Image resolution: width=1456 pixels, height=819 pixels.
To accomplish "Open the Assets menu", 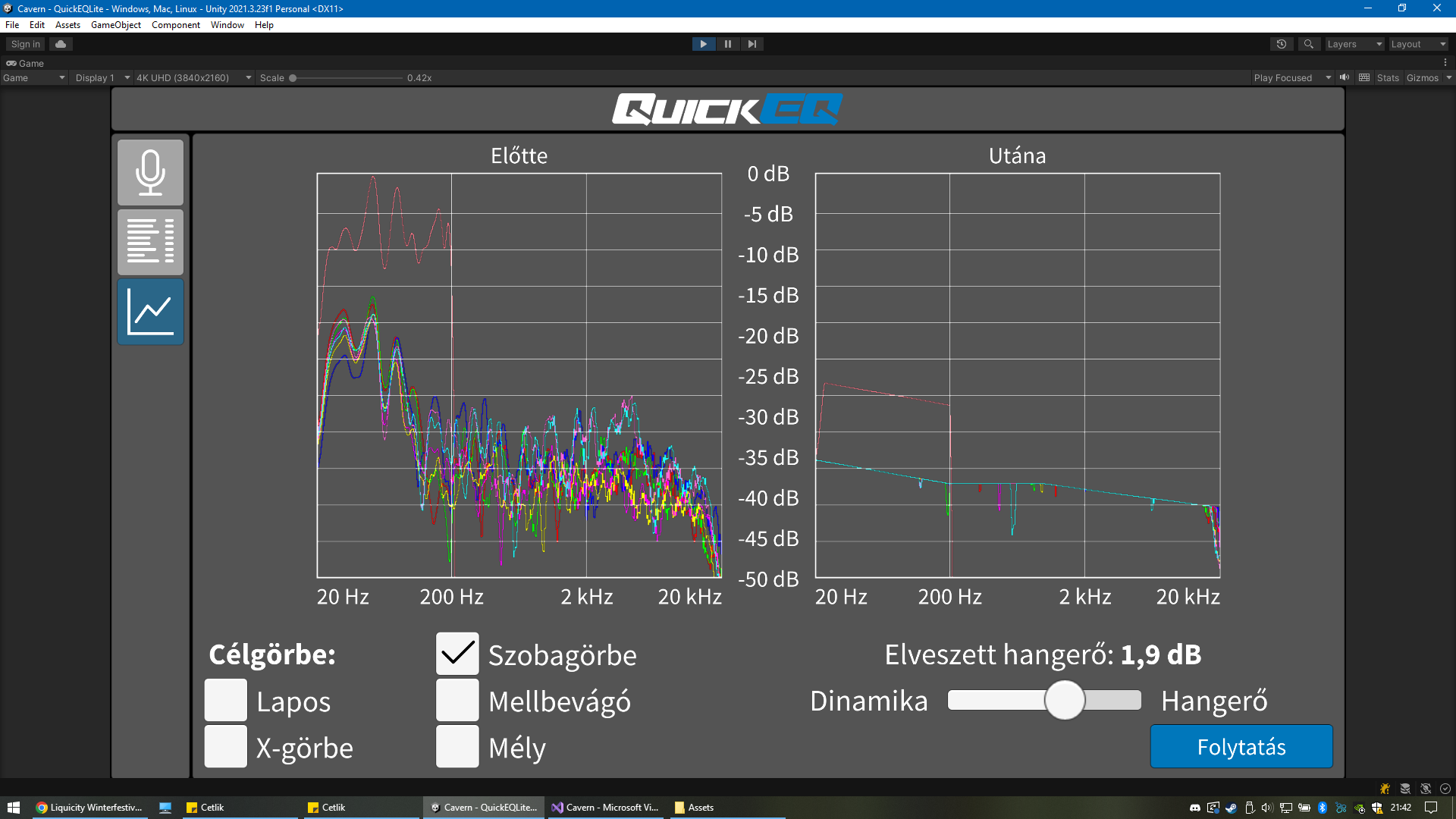I will point(67,25).
